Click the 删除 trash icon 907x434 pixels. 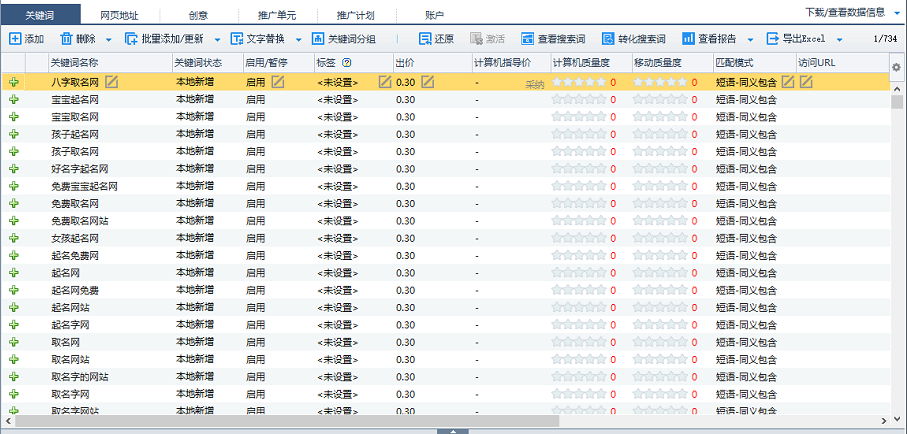click(67, 39)
